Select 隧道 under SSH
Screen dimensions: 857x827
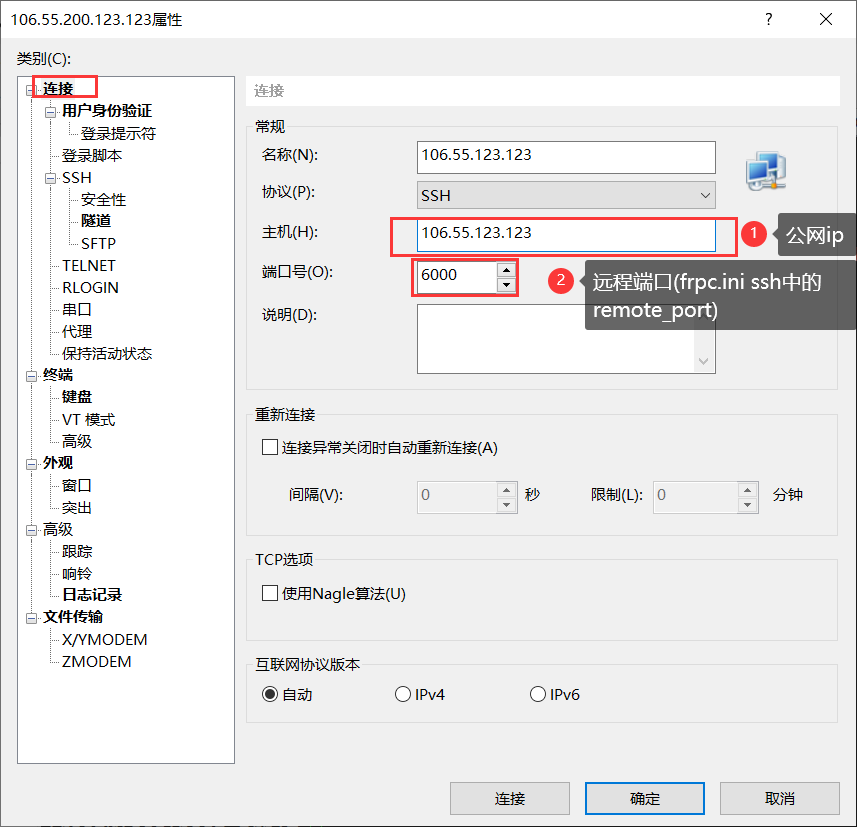[96, 221]
